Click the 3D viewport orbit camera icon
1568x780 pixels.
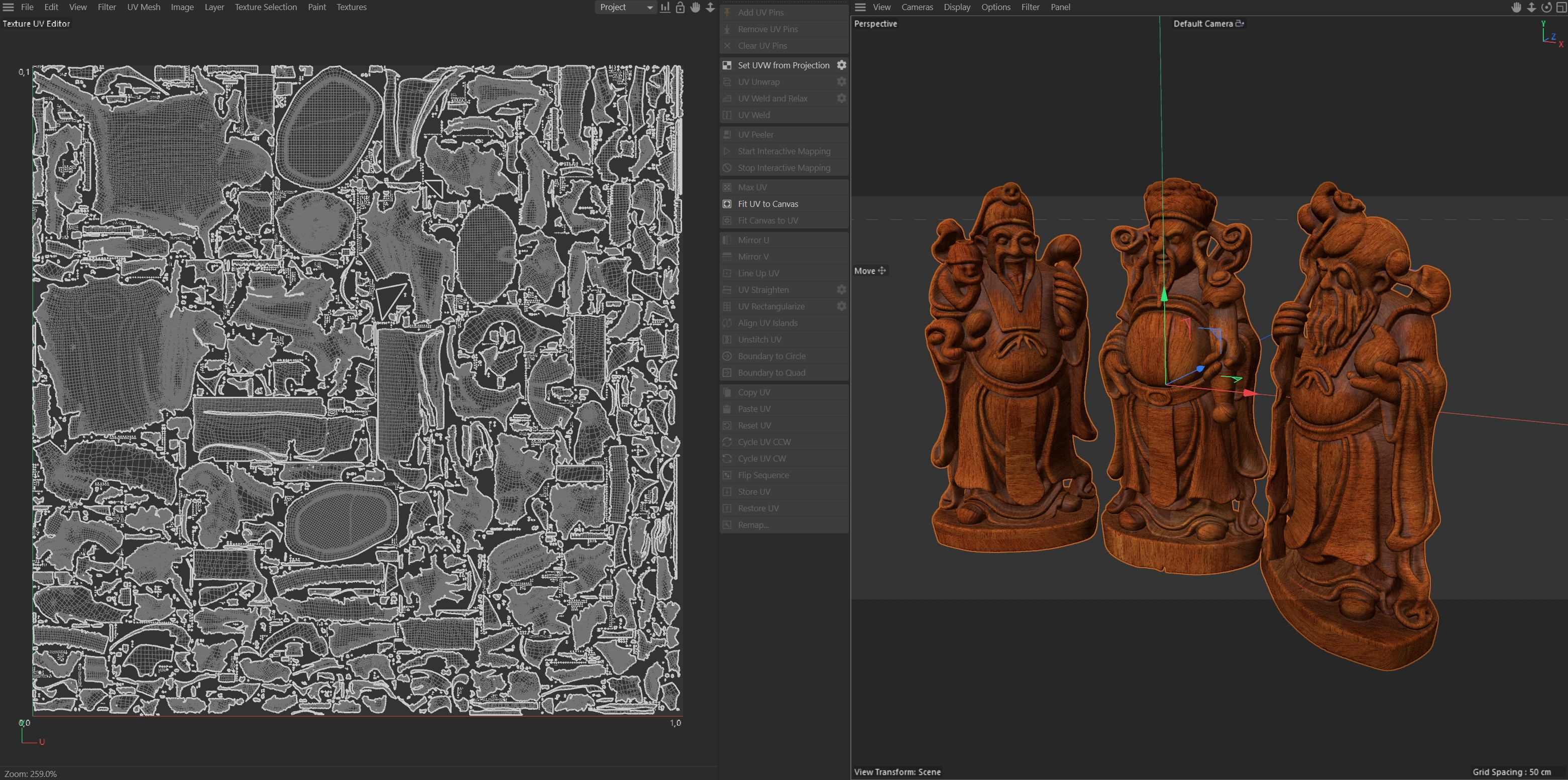pos(1546,8)
